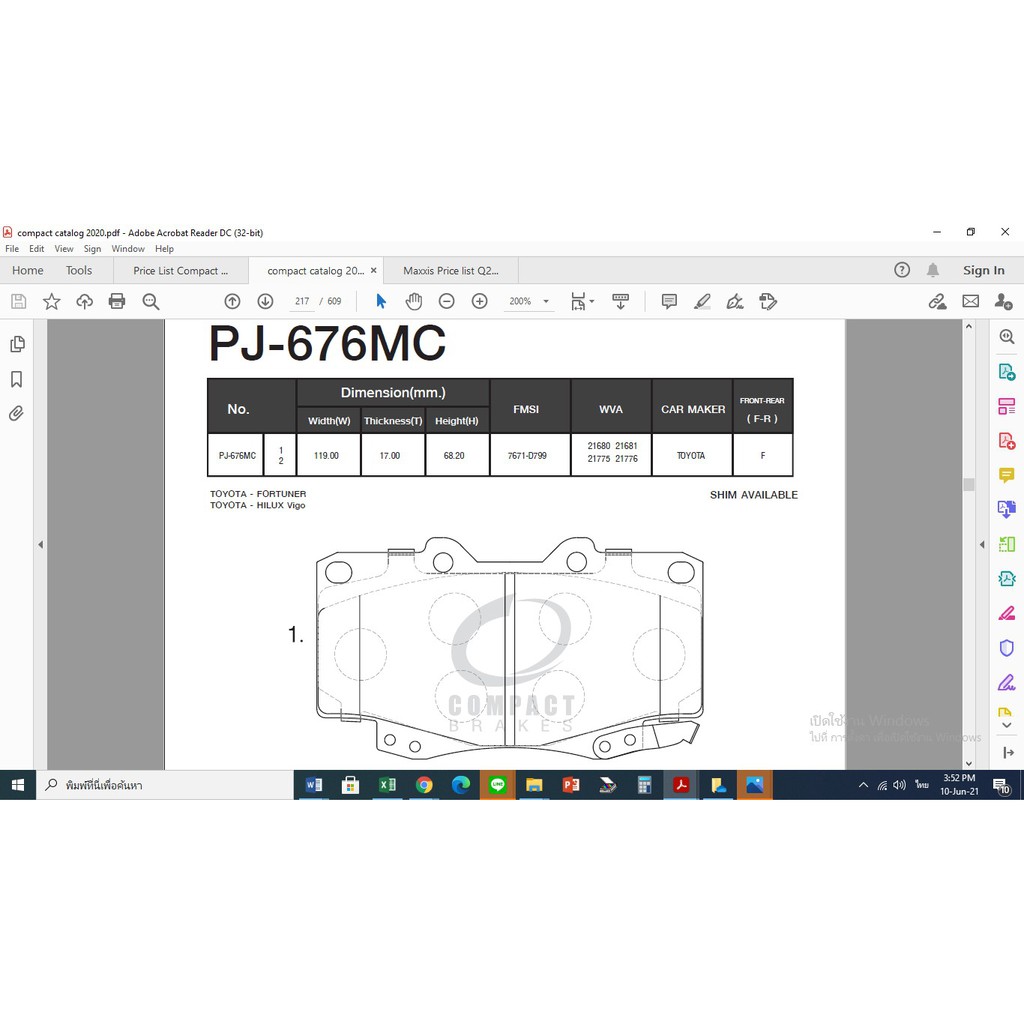Open the page thumbnails panel
Viewport: 1024px width, 1024px height.
18,344
